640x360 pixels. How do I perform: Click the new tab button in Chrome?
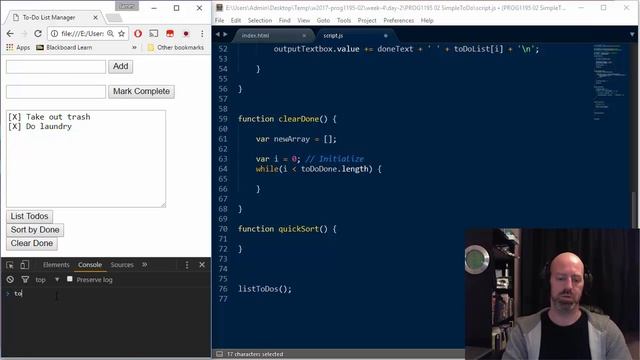click(x=114, y=18)
